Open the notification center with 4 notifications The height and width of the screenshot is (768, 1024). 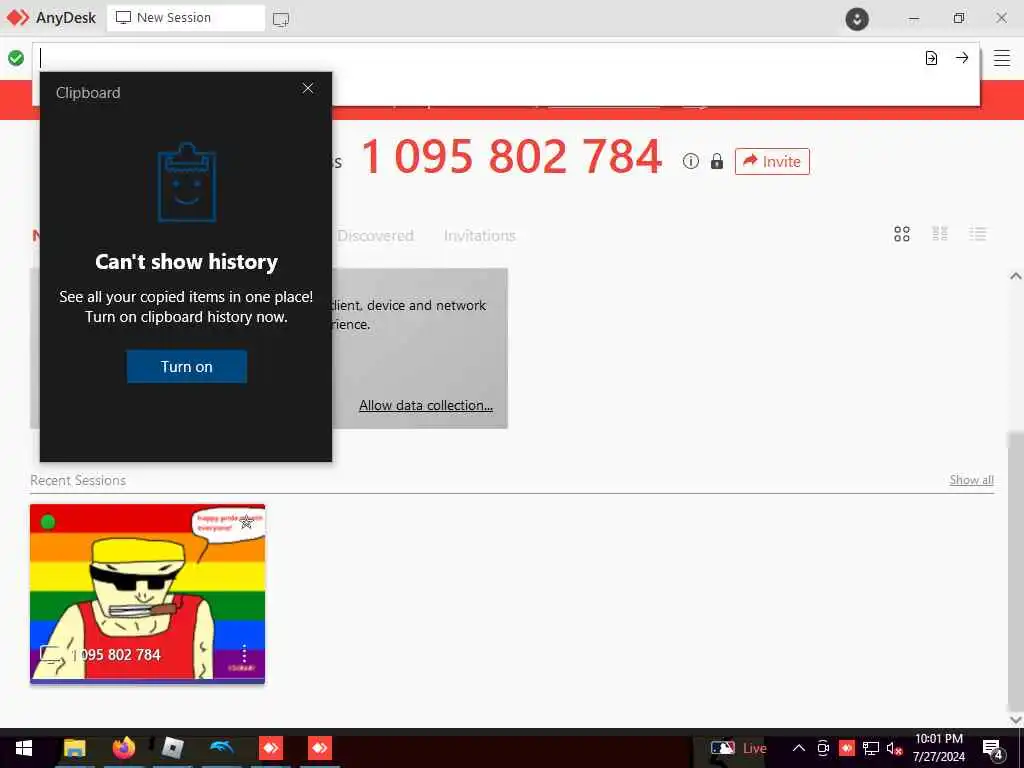pyautogui.click(x=993, y=749)
